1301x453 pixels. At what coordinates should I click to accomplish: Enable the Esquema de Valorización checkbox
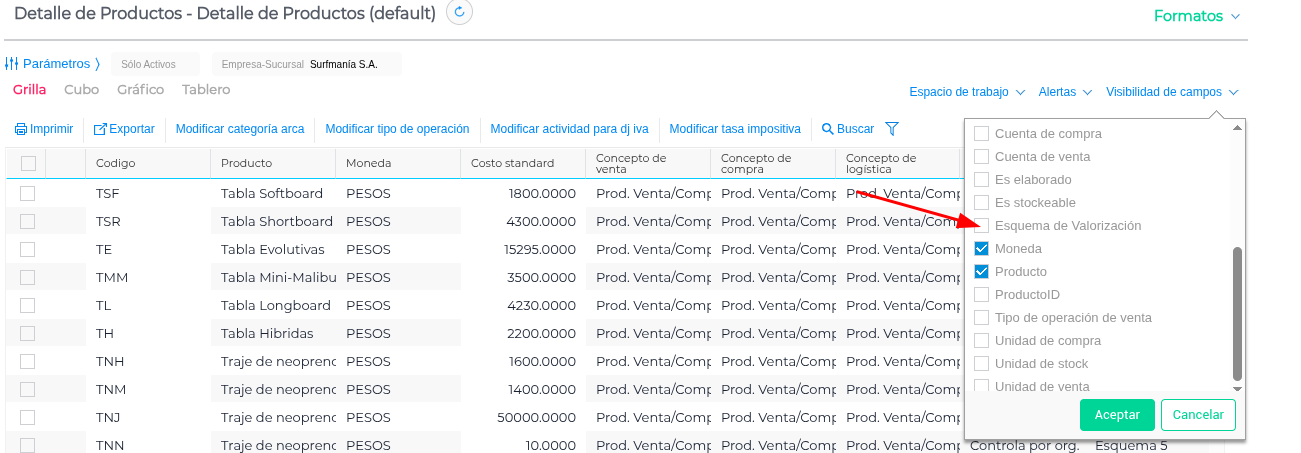click(982, 226)
